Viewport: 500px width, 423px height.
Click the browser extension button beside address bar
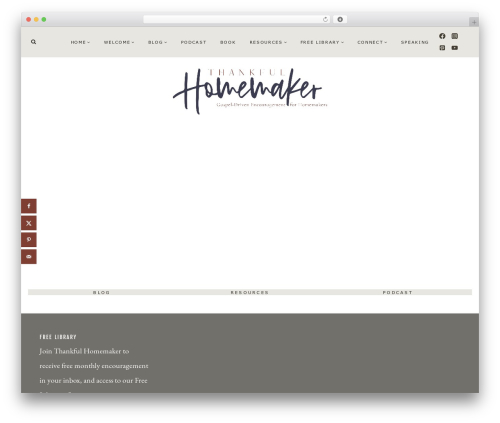pyautogui.click(x=340, y=20)
